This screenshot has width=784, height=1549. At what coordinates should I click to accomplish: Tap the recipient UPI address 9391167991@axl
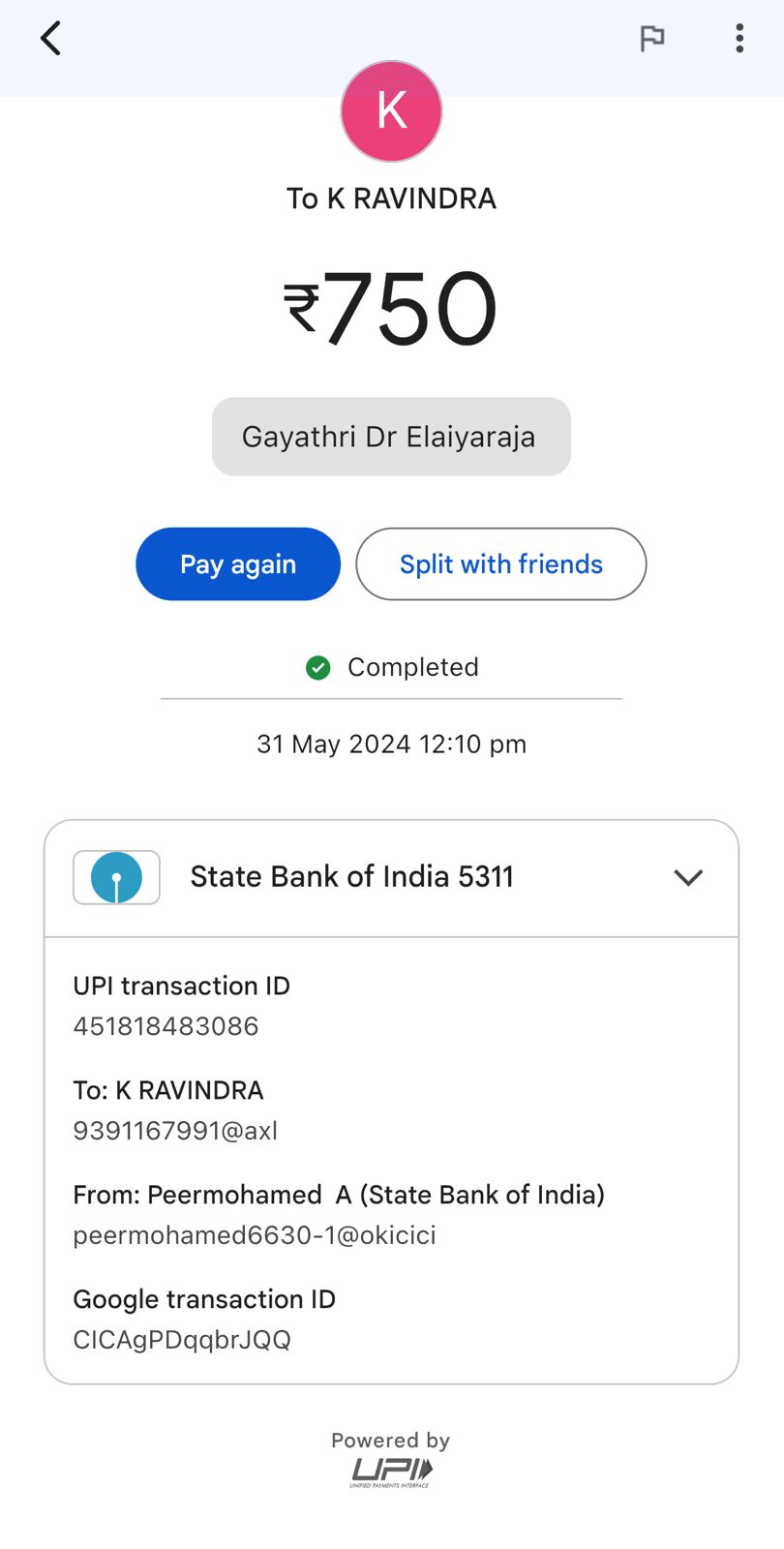coord(175,1131)
